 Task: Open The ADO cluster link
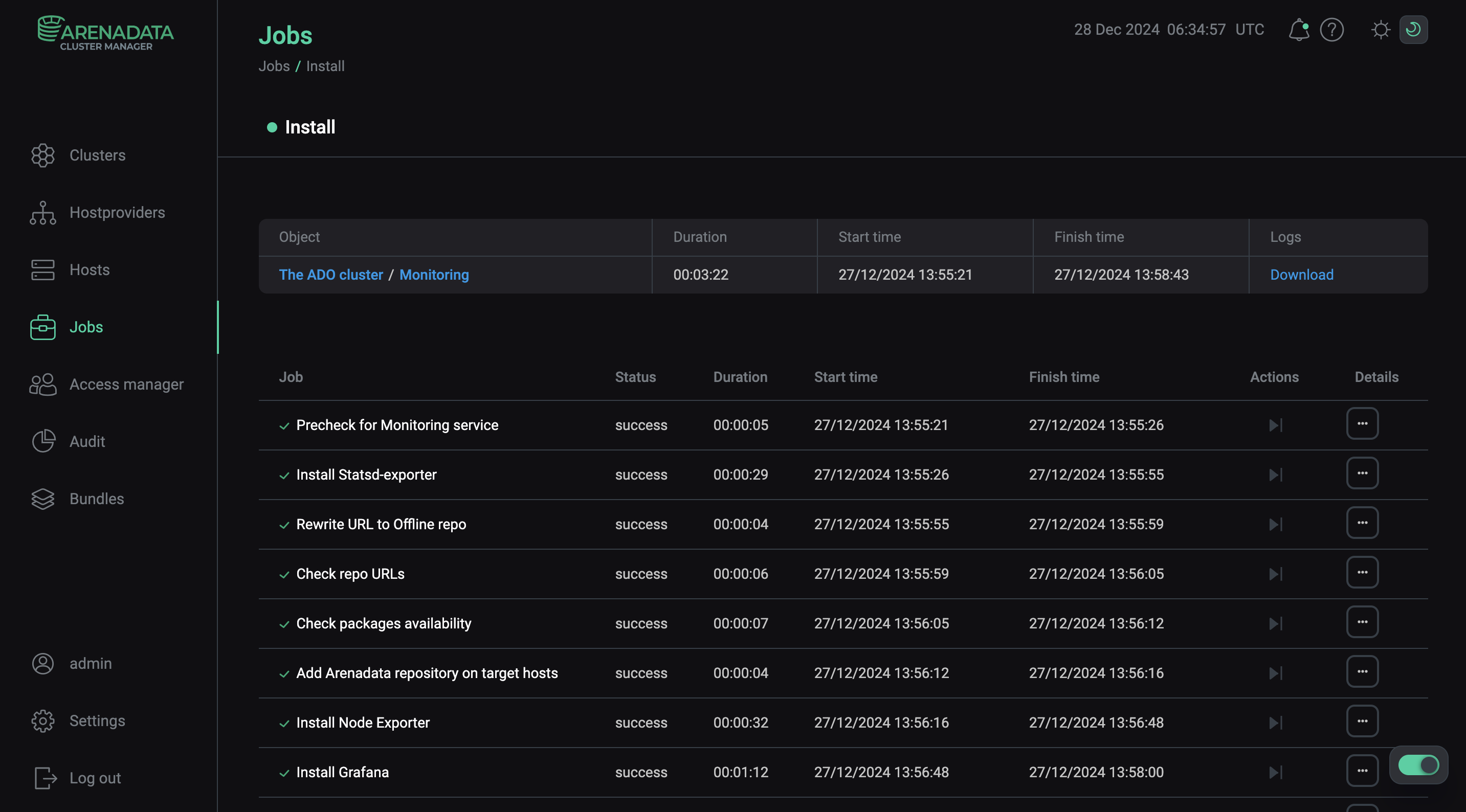click(331, 274)
